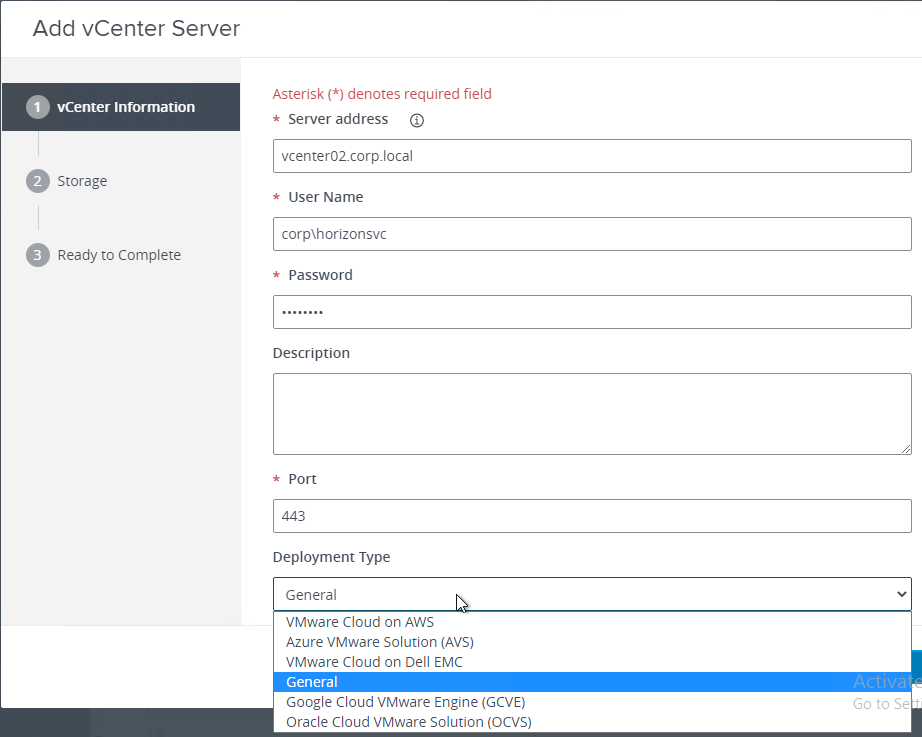Click the Server address info icon
The image size is (922, 737).
pos(416,121)
